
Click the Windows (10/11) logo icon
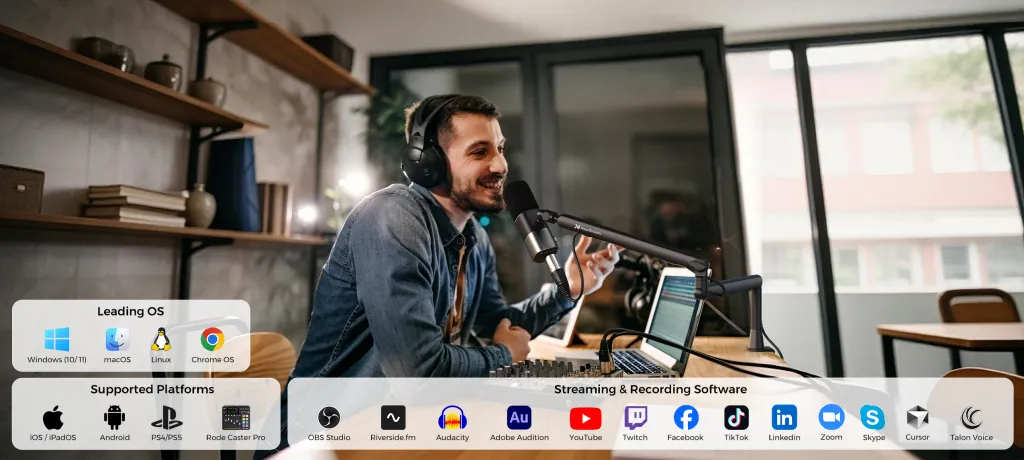click(x=56, y=339)
